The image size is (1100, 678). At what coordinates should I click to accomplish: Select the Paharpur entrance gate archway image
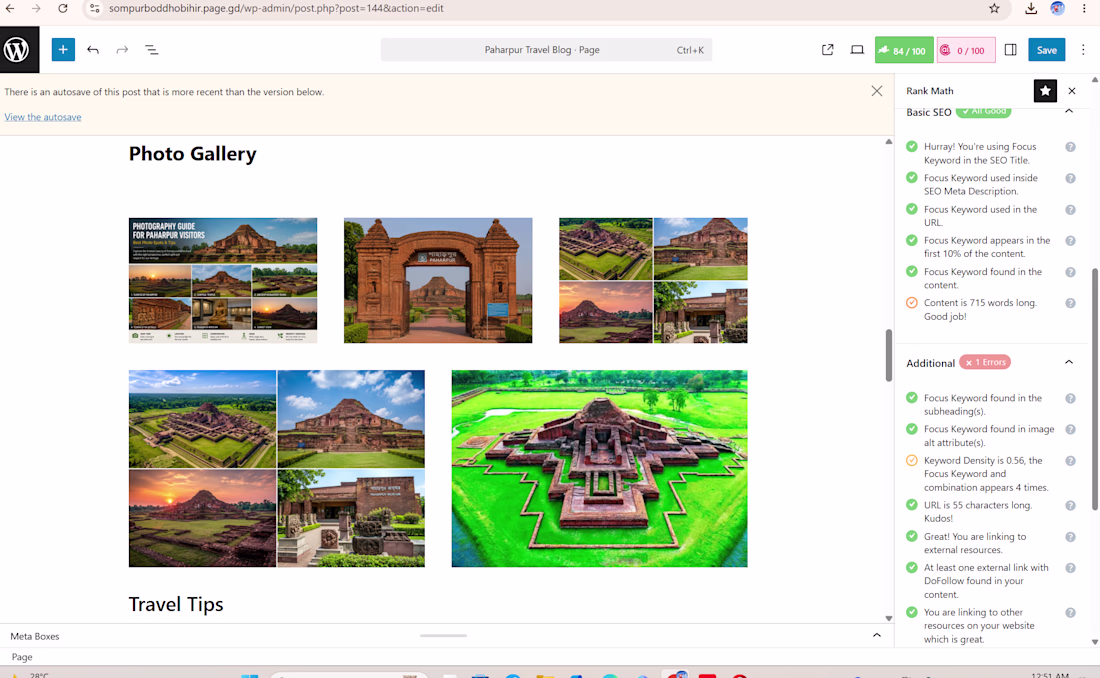tap(438, 280)
